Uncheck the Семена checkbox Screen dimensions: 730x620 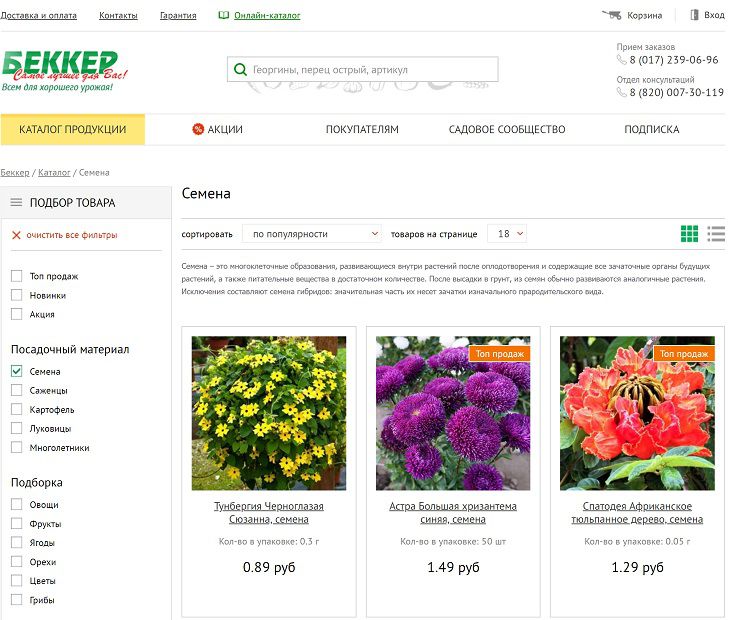[x=17, y=371]
